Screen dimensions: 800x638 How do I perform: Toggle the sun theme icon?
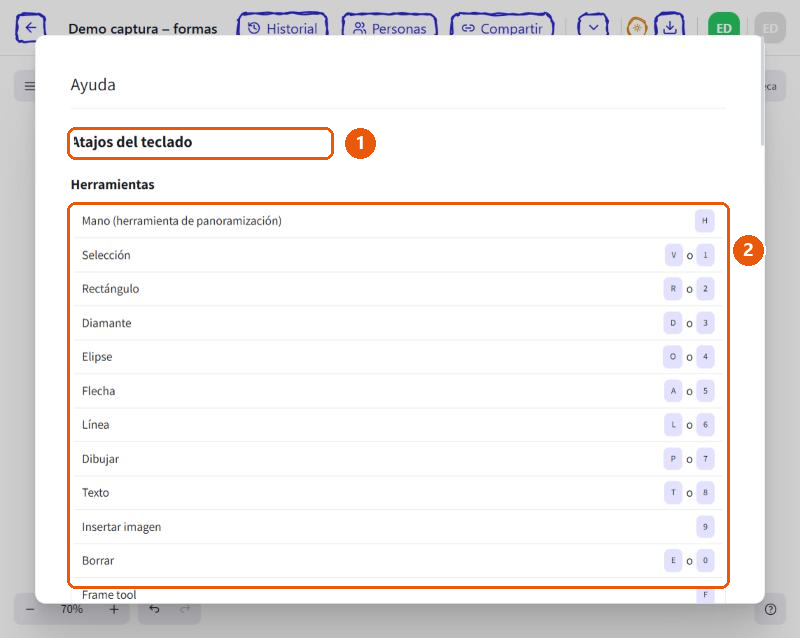(637, 28)
